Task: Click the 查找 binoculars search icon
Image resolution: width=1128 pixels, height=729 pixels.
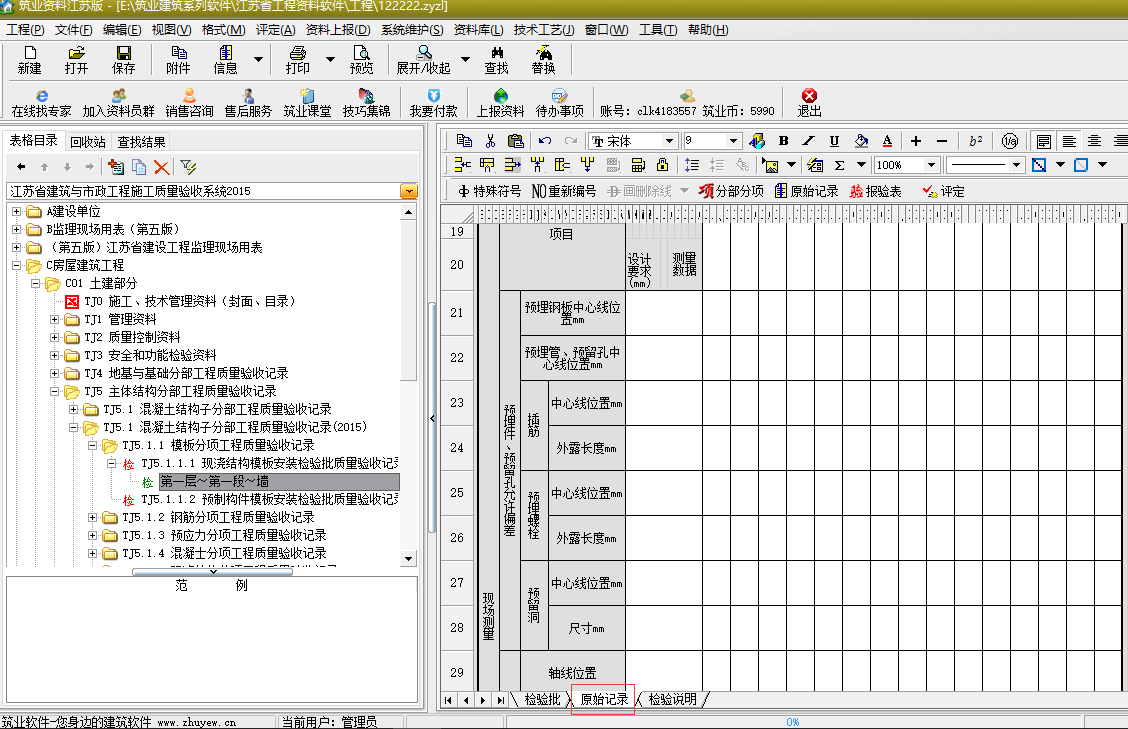Action: coord(496,60)
